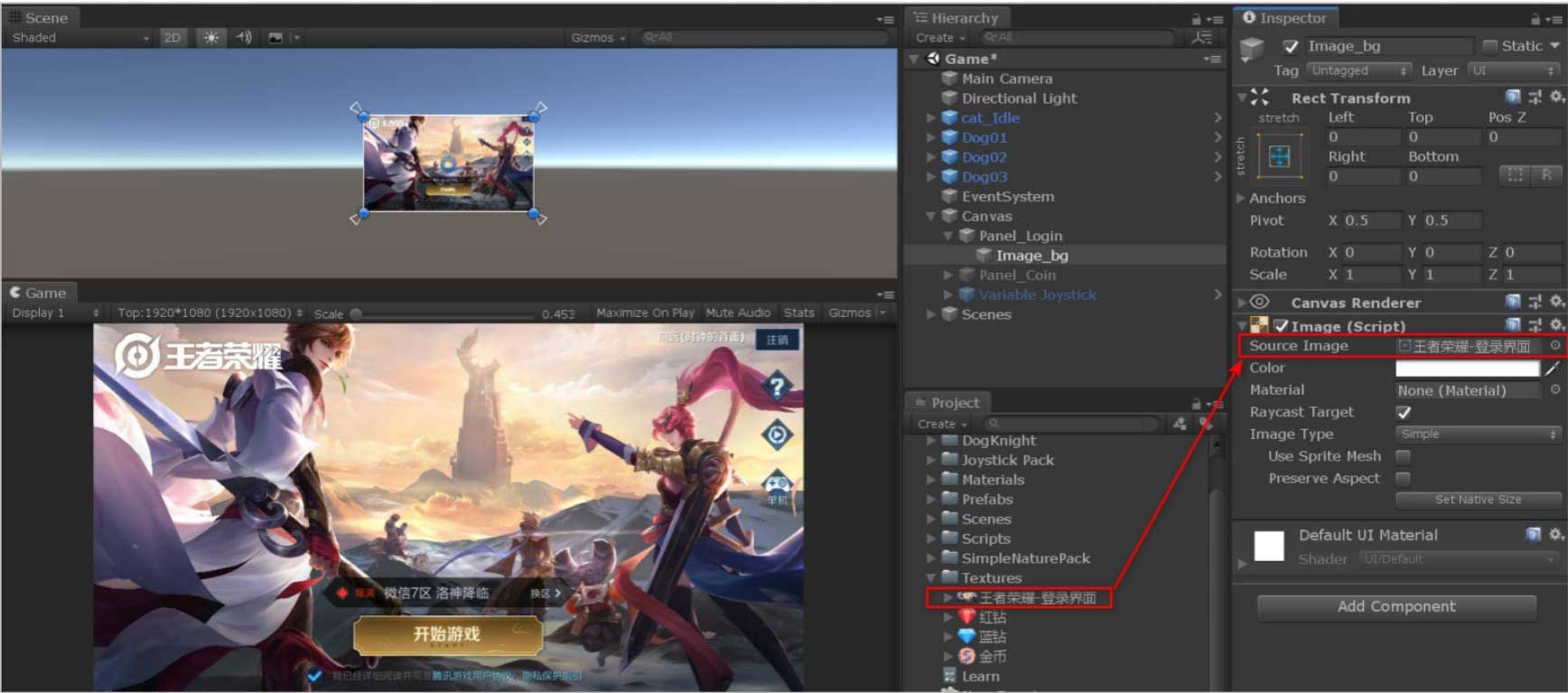
Task: Click the Joystick Pack folder icon
Action: (x=949, y=460)
